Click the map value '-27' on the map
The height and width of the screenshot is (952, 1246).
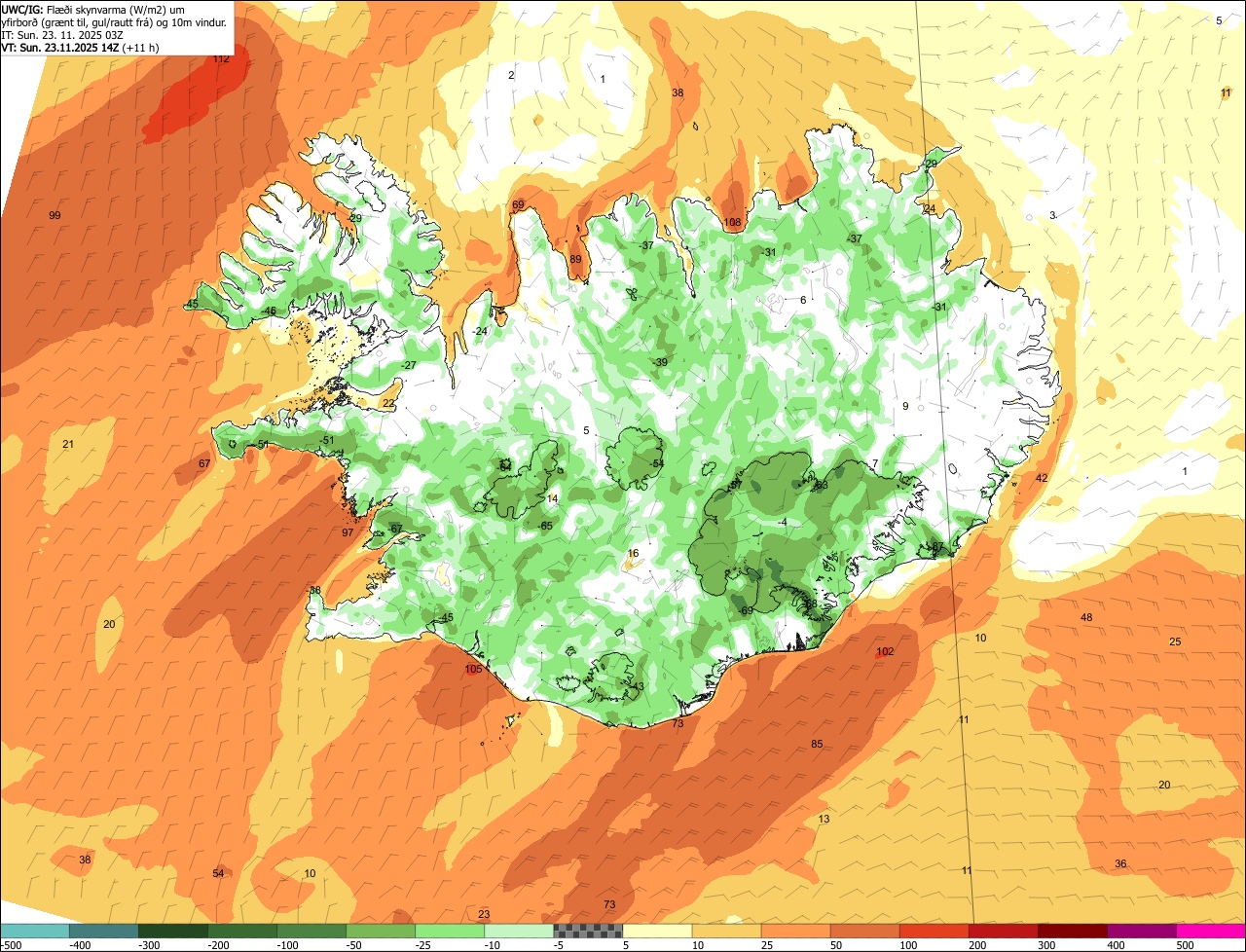[409, 365]
